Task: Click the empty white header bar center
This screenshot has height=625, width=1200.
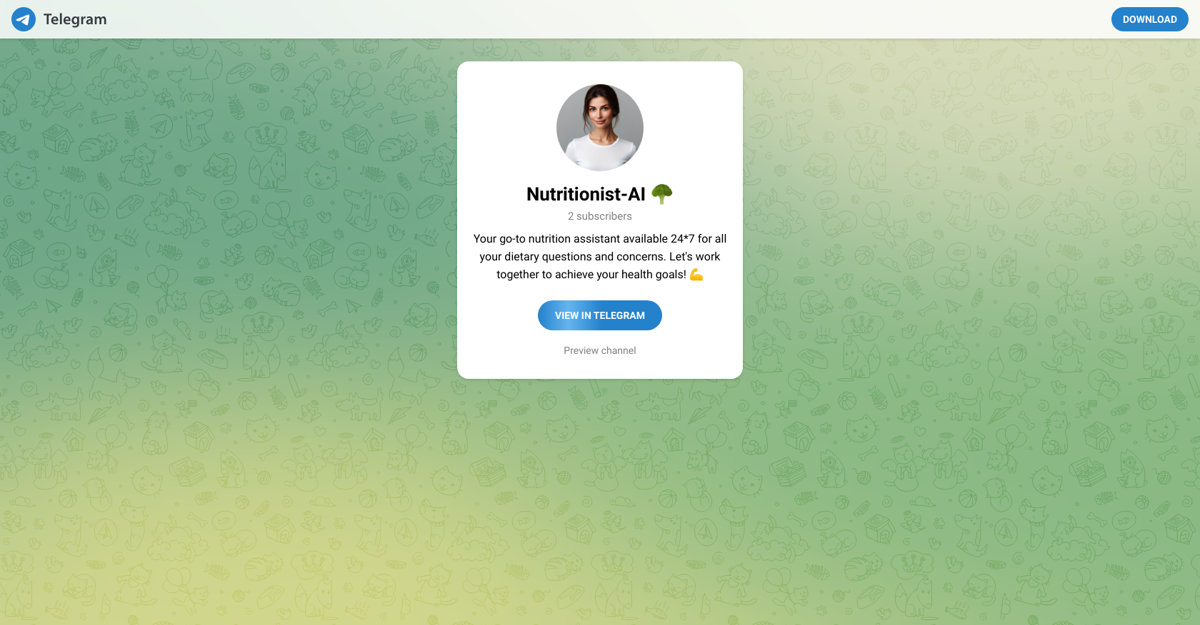Action: 600,19
